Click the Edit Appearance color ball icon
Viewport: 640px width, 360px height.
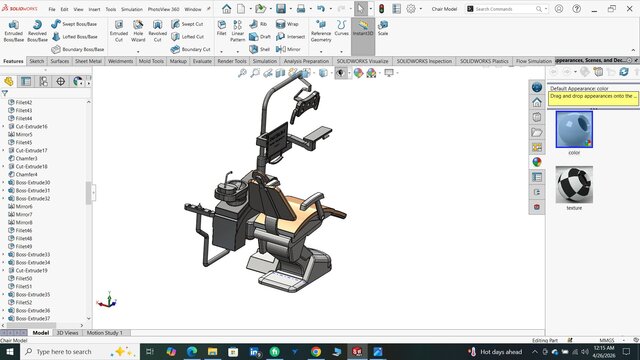point(358,73)
